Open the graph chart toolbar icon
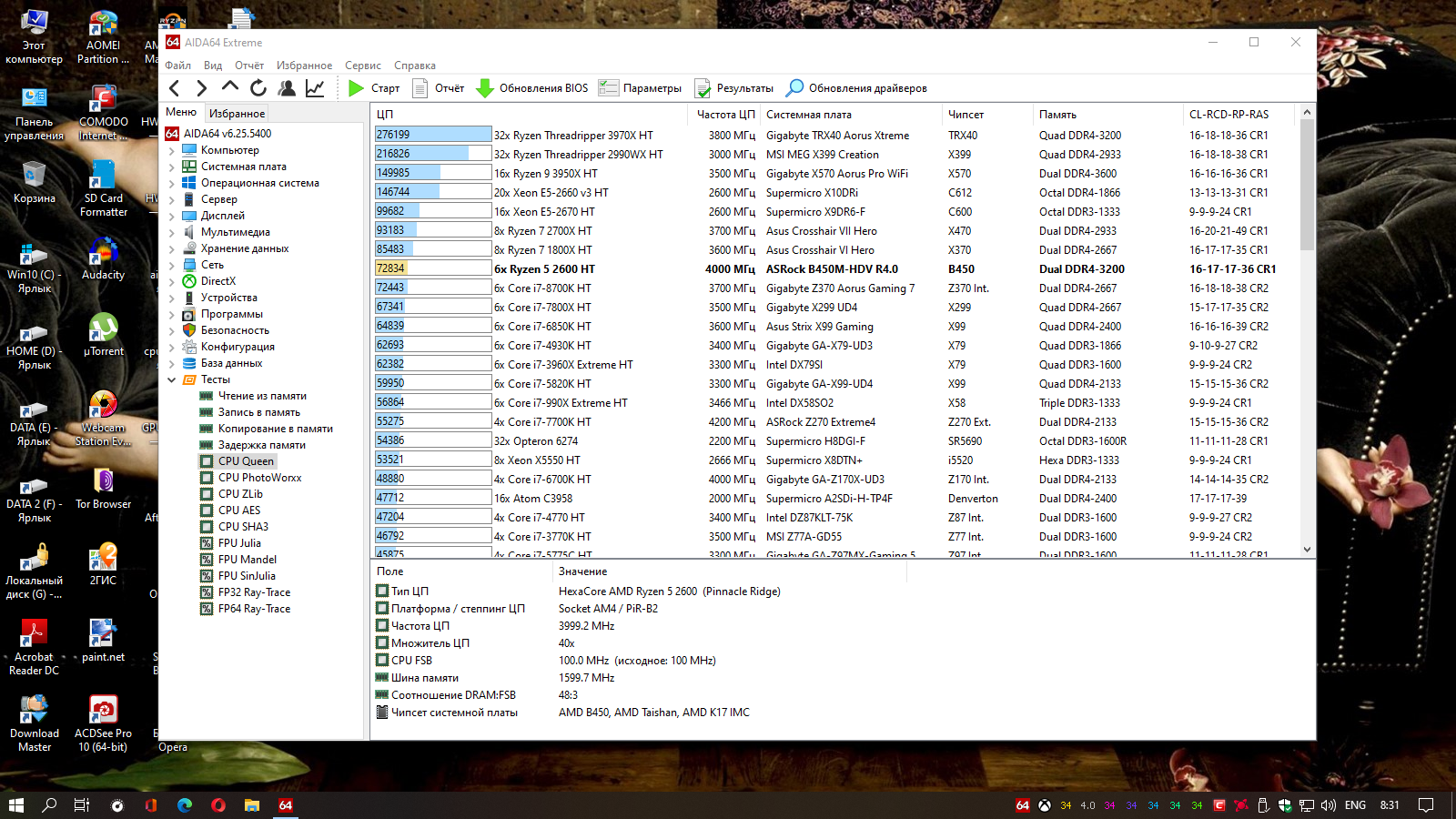 pos(315,88)
